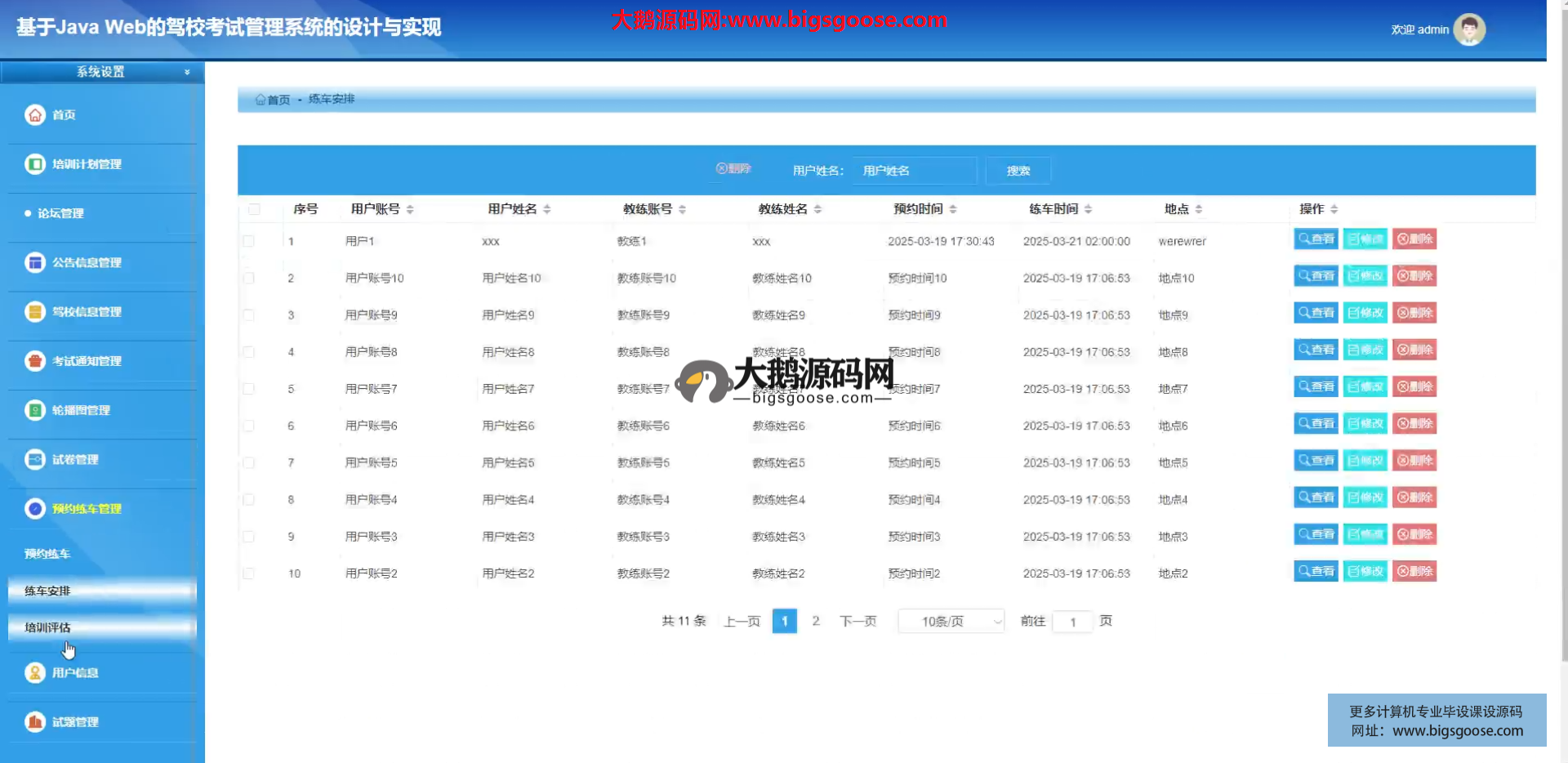Click the 考试通知管理 sidebar icon
1568x763 pixels.
pyautogui.click(x=35, y=360)
